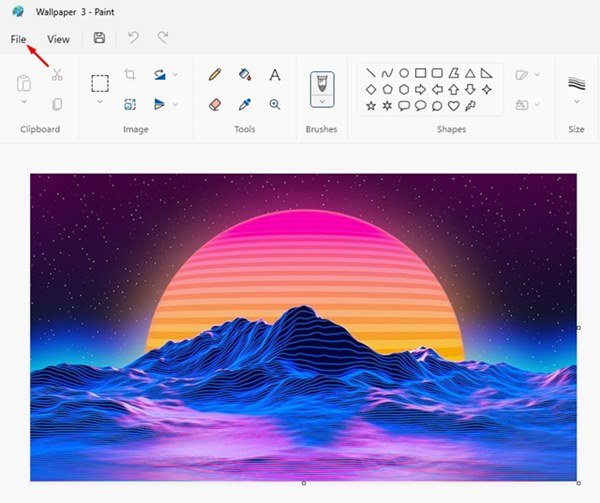Open the Rotate dropdown arrow
Screen dimensions: 600x503
click(175, 74)
